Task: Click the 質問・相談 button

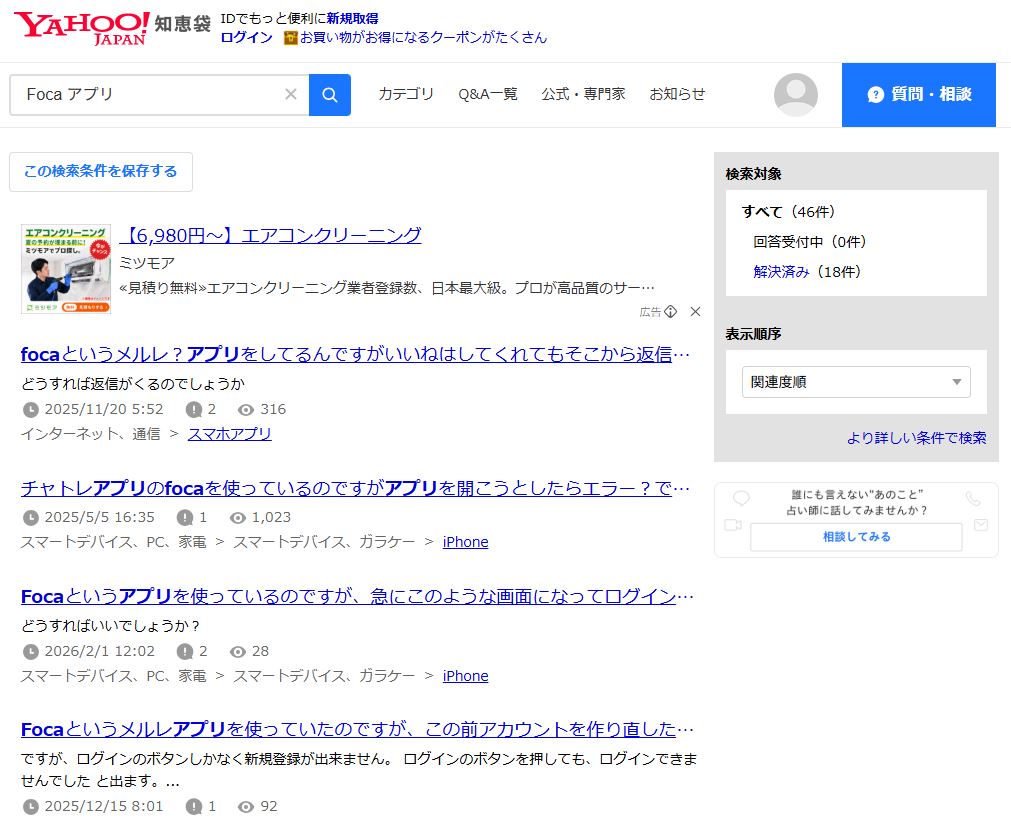Action: [919, 95]
